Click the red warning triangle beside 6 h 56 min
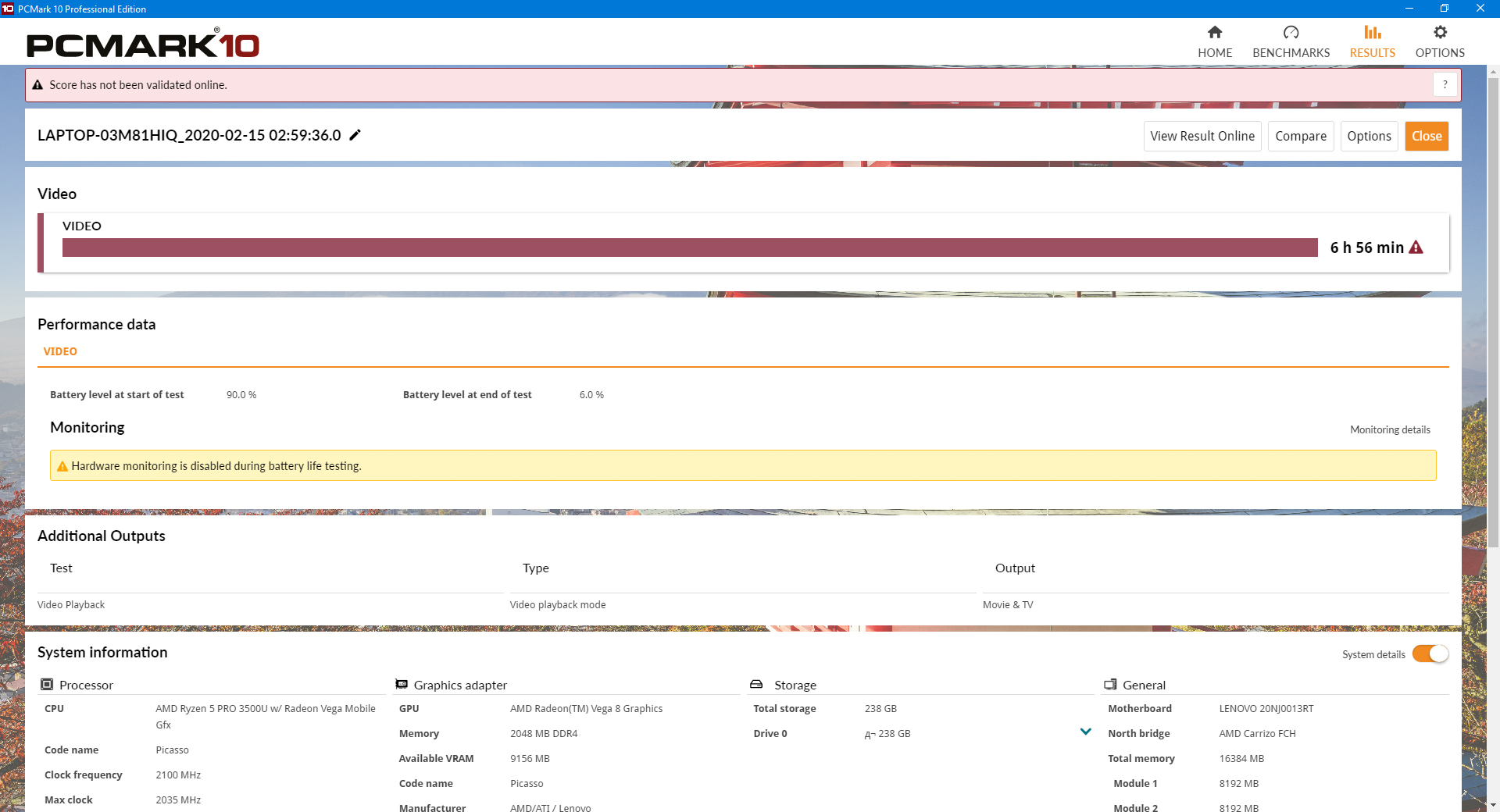The image size is (1500, 812). click(x=1416, y=248)
